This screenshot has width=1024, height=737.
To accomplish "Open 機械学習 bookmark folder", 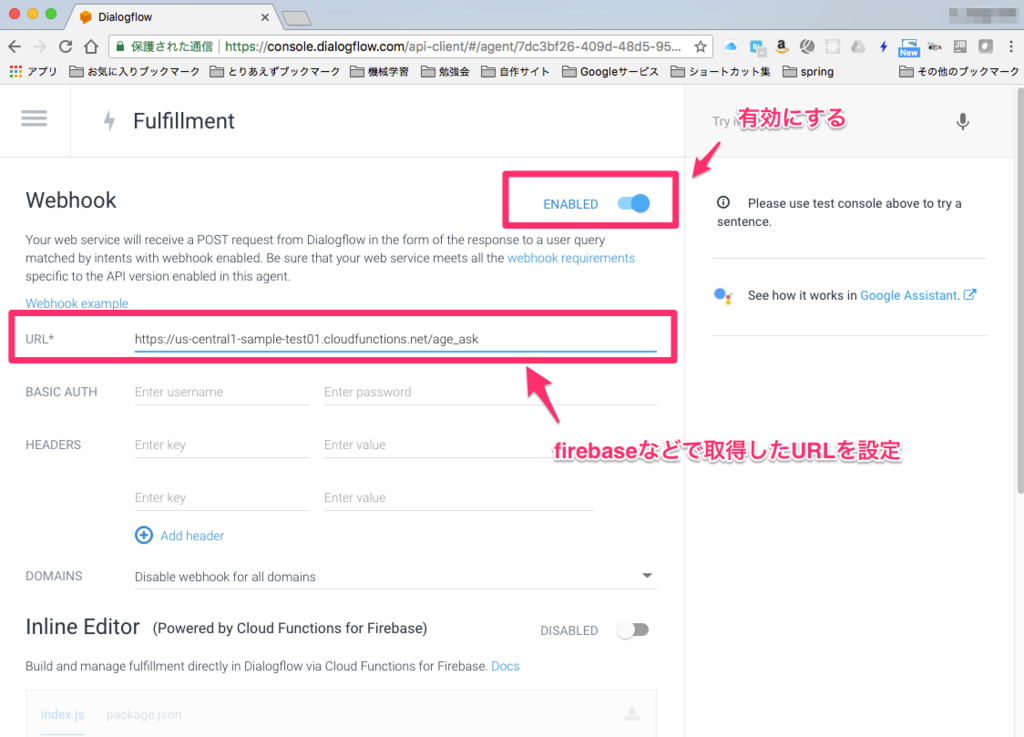I will (x=379, y=71).
